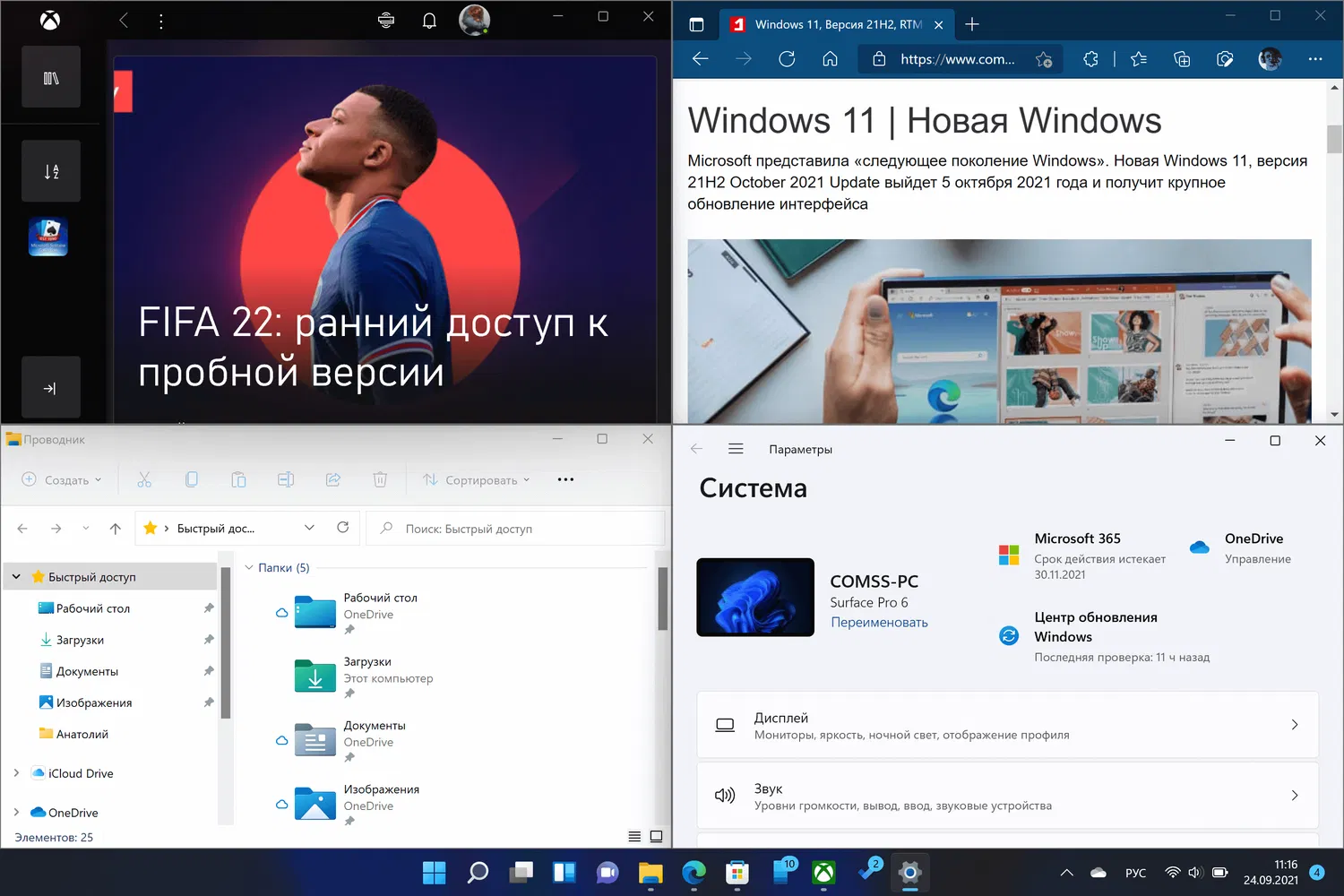Click the Rename PC link
This screenshot has width=1344, height=896.
[879, 623]
